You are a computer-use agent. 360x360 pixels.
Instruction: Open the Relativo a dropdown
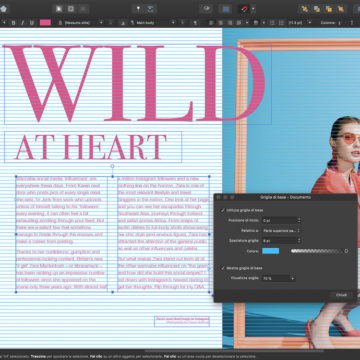(x=281, y=230)
